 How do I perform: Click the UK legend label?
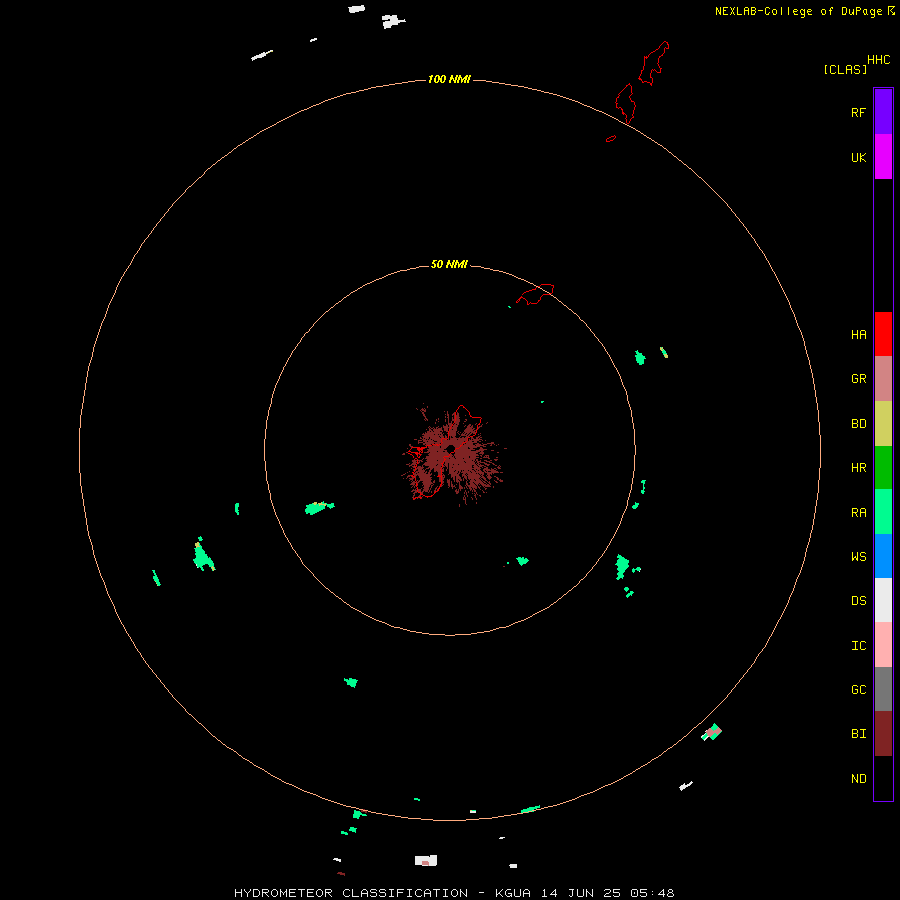coord(858,157)
